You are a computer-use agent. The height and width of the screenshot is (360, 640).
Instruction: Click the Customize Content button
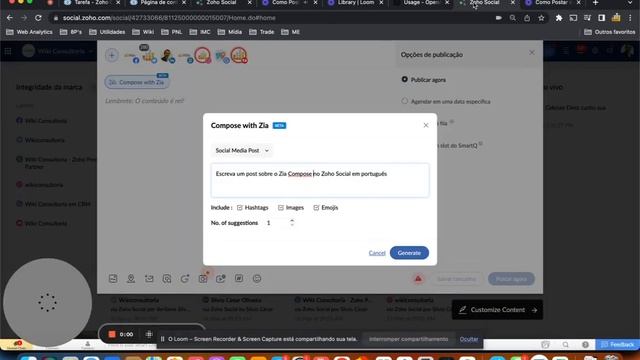(x=497, y=310)
